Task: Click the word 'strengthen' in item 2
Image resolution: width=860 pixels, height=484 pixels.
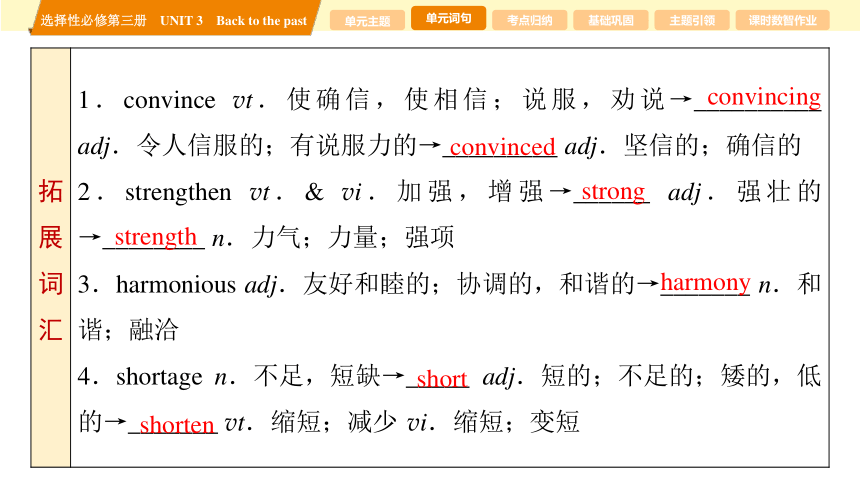Action: click(x=178, y=192)
